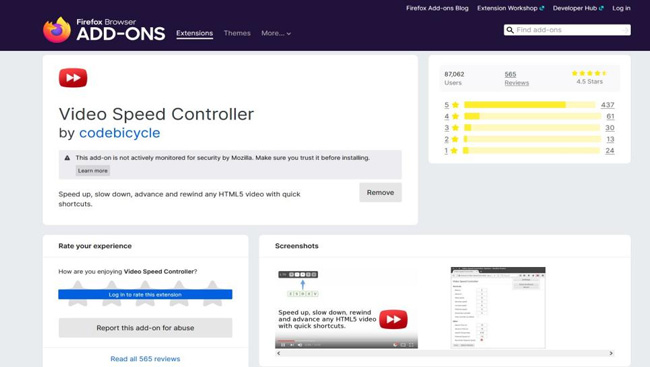The image size is (650, 367).
Task: Filter by 2 star reviews row
Action: pyautogui.click(x=529, y=139)
